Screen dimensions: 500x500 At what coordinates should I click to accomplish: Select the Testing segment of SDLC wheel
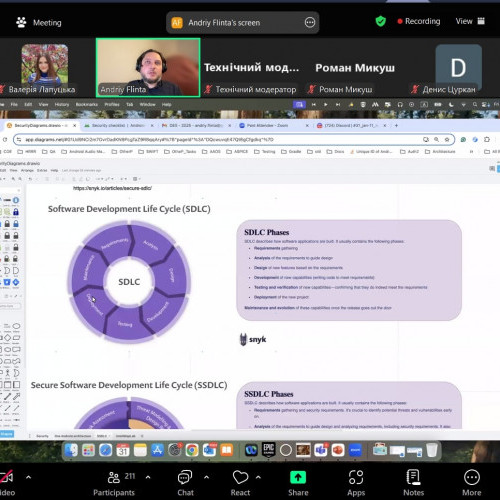click(x=125, y=323)
